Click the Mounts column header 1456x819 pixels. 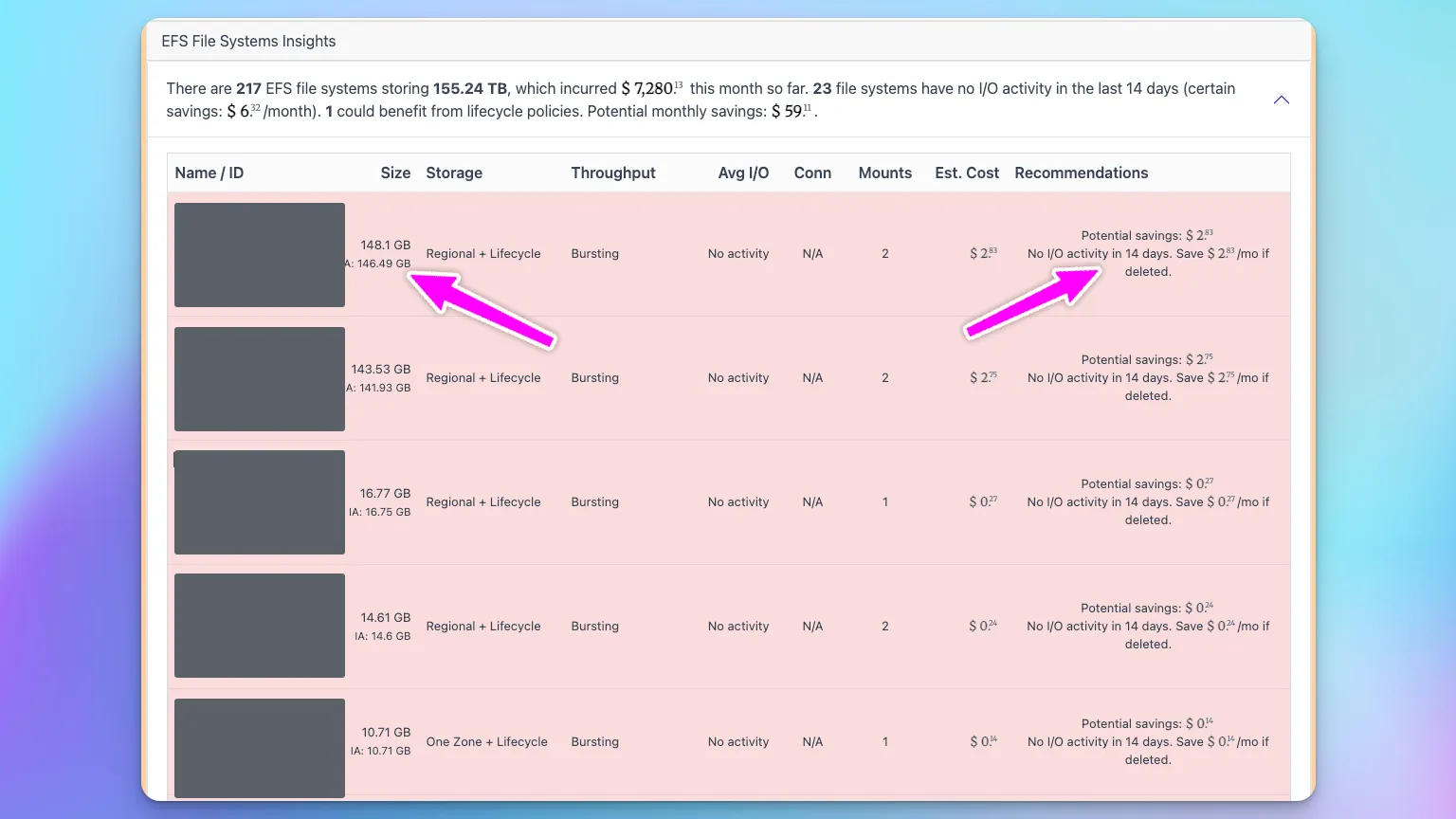(885, 173)
